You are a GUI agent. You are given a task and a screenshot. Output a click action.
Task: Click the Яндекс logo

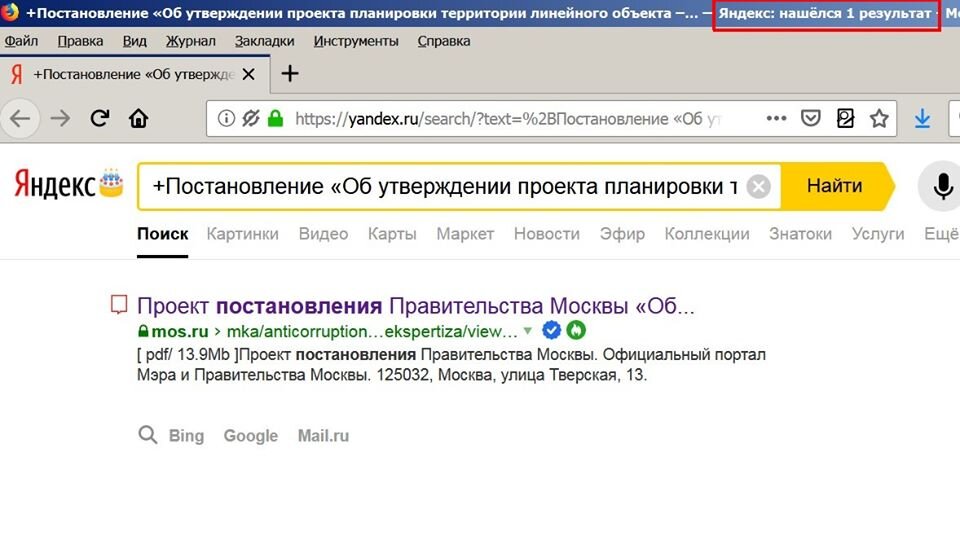(x=55, y=185)
